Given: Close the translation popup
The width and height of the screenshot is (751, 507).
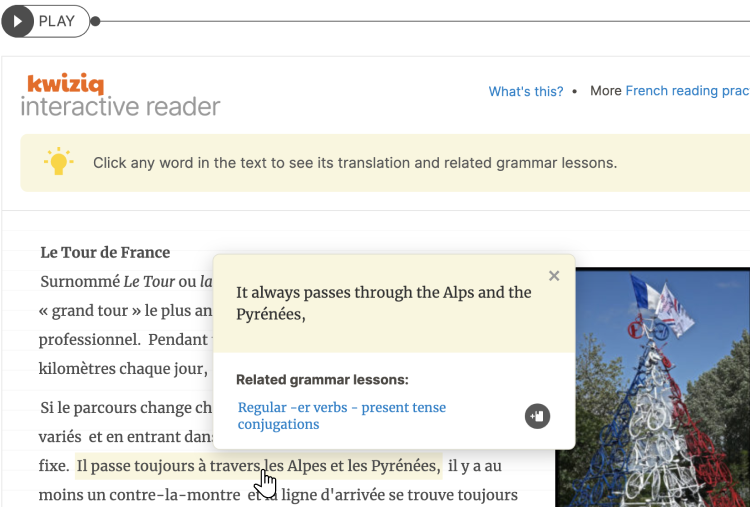Looking at the screenshot, I should click(554, 276).
